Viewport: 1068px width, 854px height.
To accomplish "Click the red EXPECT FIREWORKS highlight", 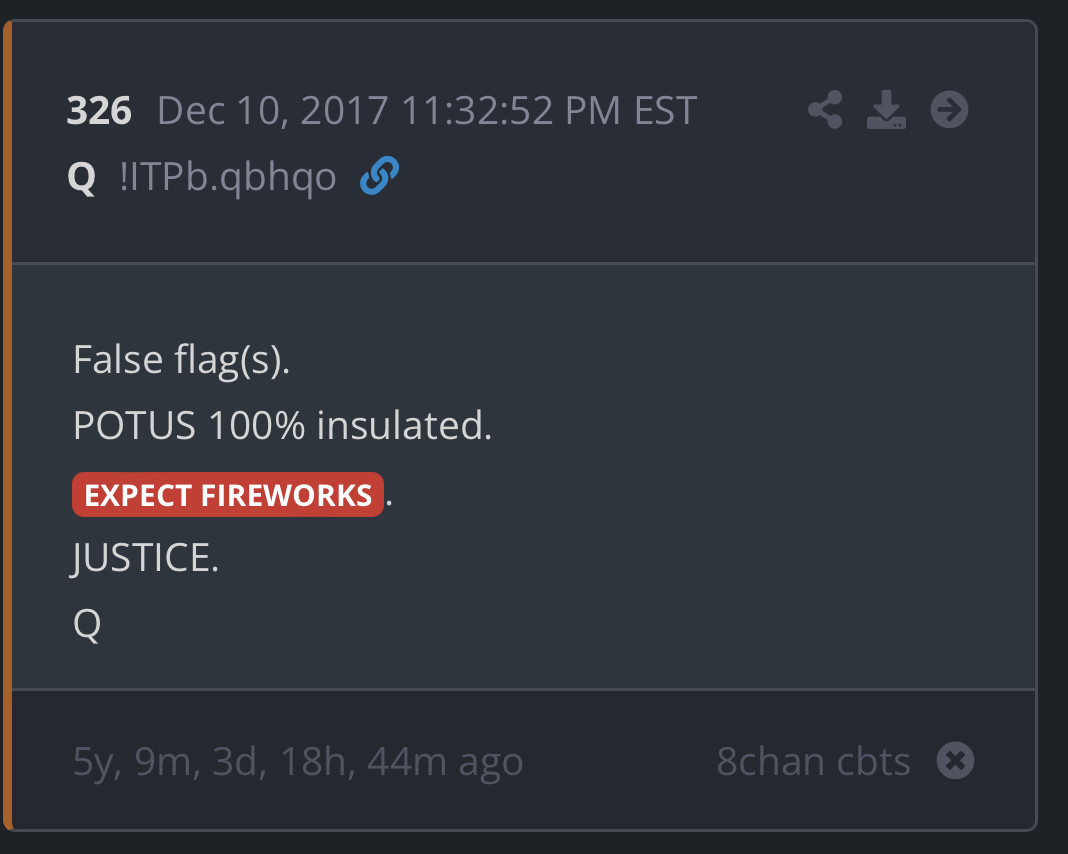I will (228, 495).
